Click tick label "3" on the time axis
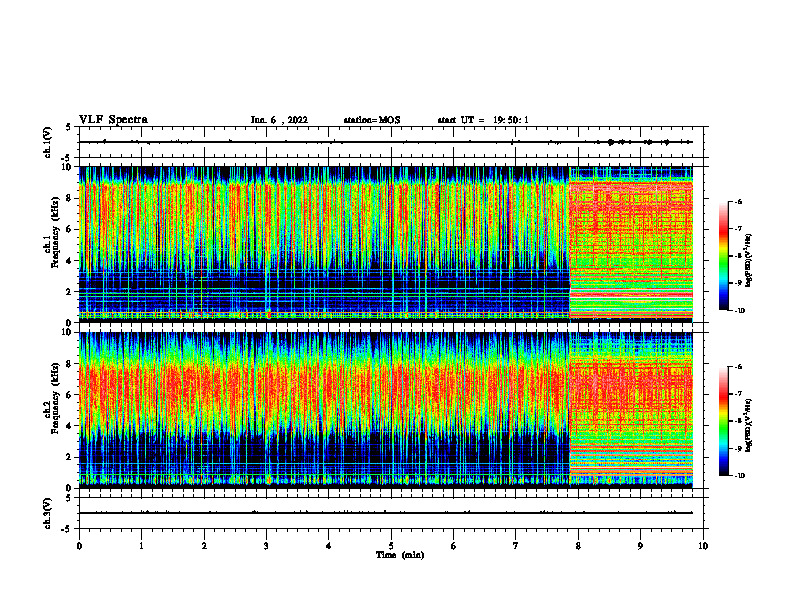This screenshot has width=792, height=612. 266,546
